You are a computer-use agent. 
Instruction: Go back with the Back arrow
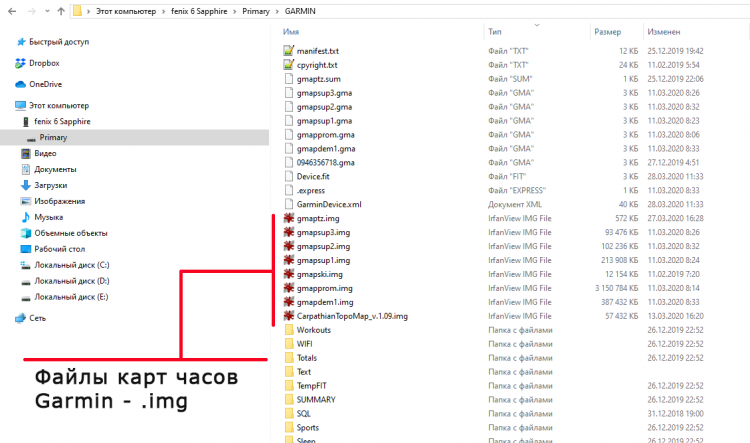[x=12, y=11]
